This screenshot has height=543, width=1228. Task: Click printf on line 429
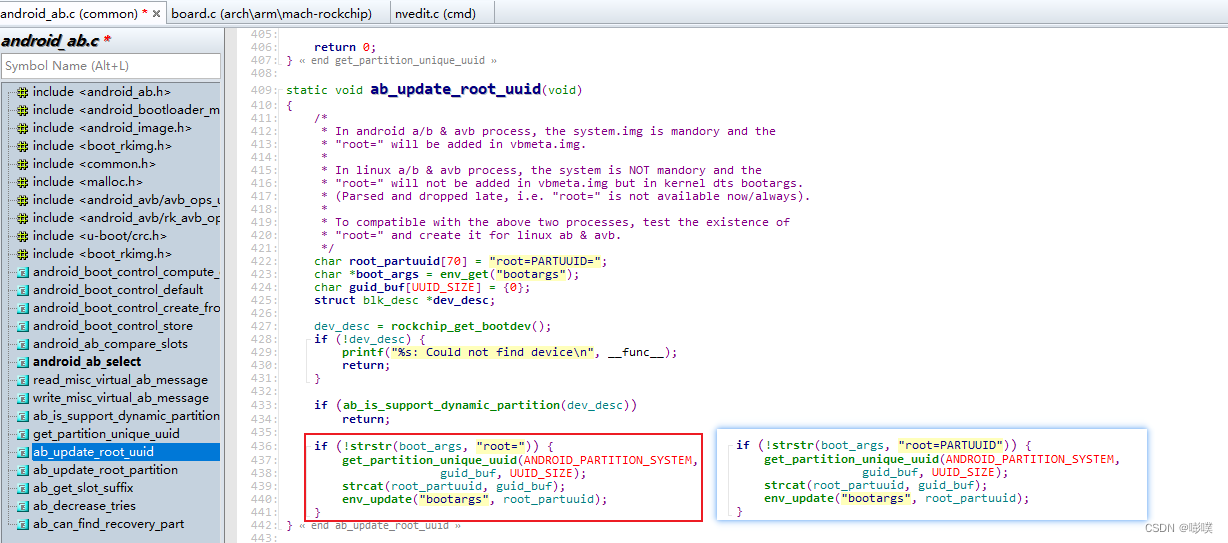click(362, 352)
